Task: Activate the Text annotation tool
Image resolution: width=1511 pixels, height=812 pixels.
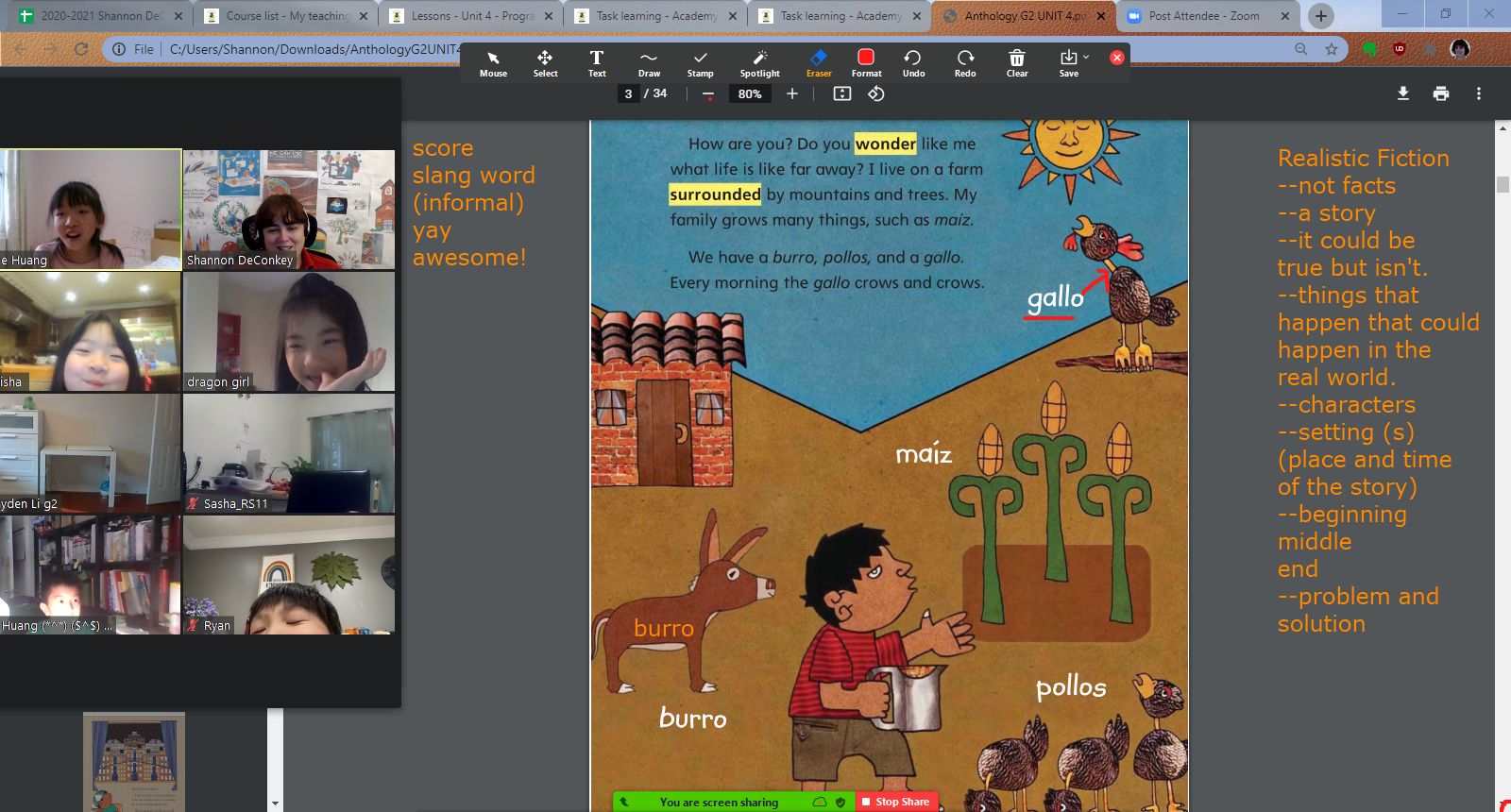Action: click(x=597, y=63)
